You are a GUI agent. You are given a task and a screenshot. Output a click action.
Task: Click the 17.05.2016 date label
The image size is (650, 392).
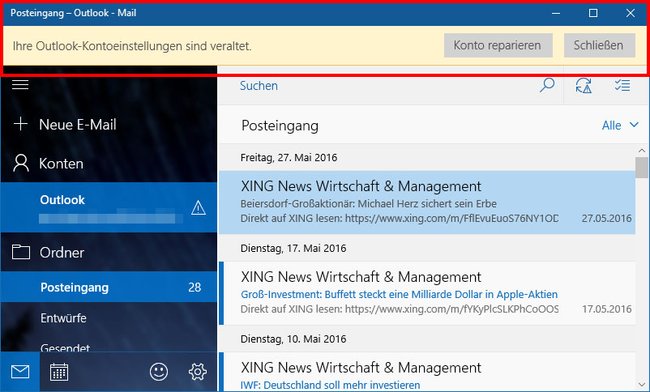[x=606, y=309]
